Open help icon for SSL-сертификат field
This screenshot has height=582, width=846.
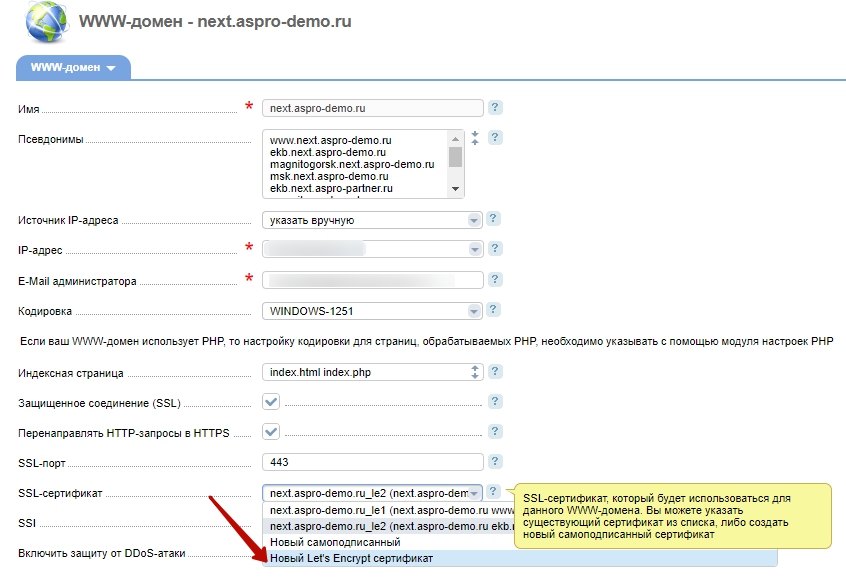pos(493,491)
